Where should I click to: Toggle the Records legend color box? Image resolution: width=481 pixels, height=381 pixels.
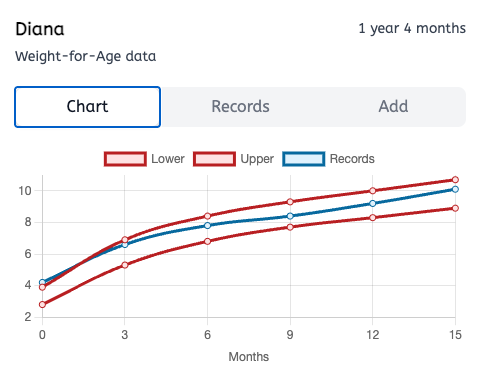click(304, 159)
